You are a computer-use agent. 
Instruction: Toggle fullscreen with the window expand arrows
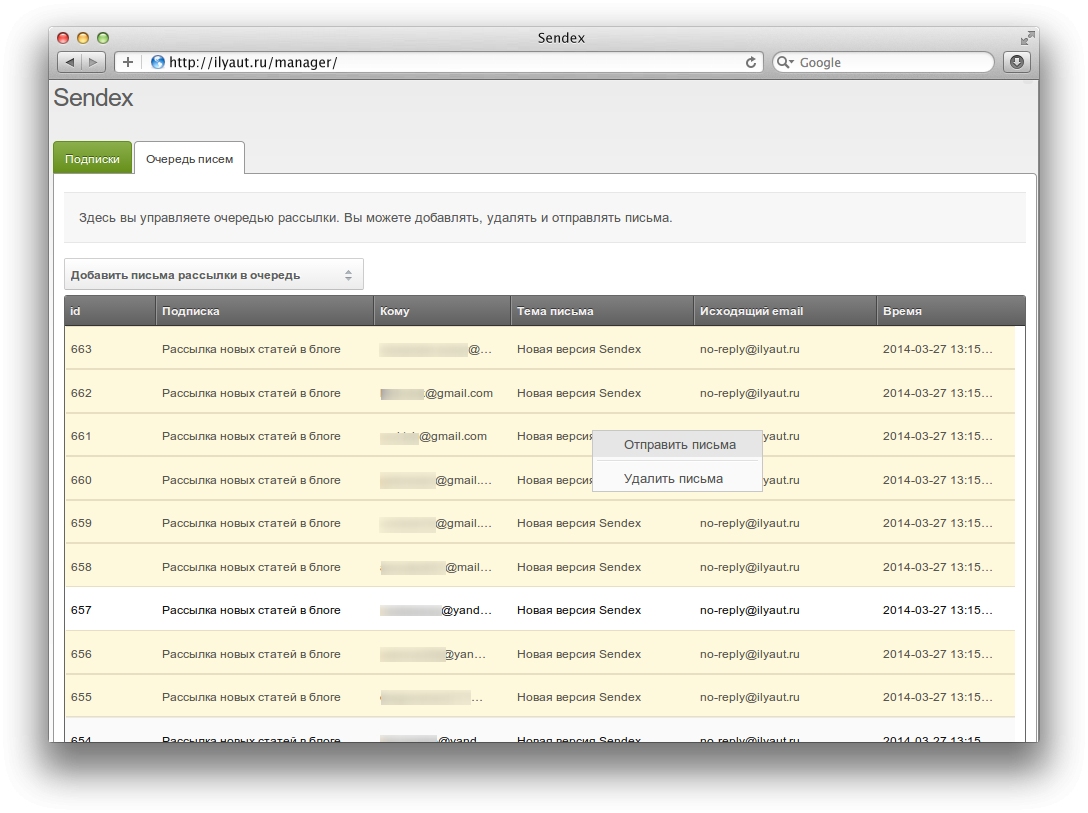(x=1028, y=37)
